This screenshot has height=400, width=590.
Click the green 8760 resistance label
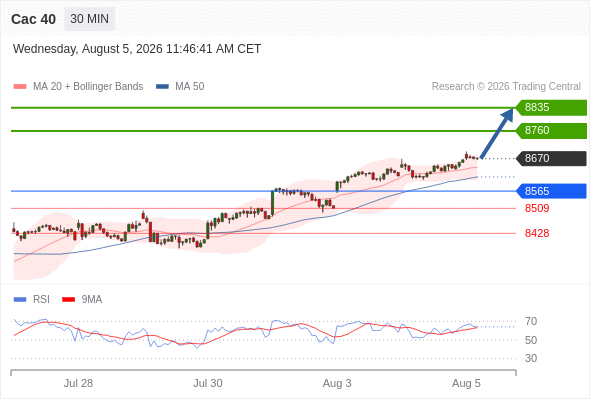pos(551,131)
